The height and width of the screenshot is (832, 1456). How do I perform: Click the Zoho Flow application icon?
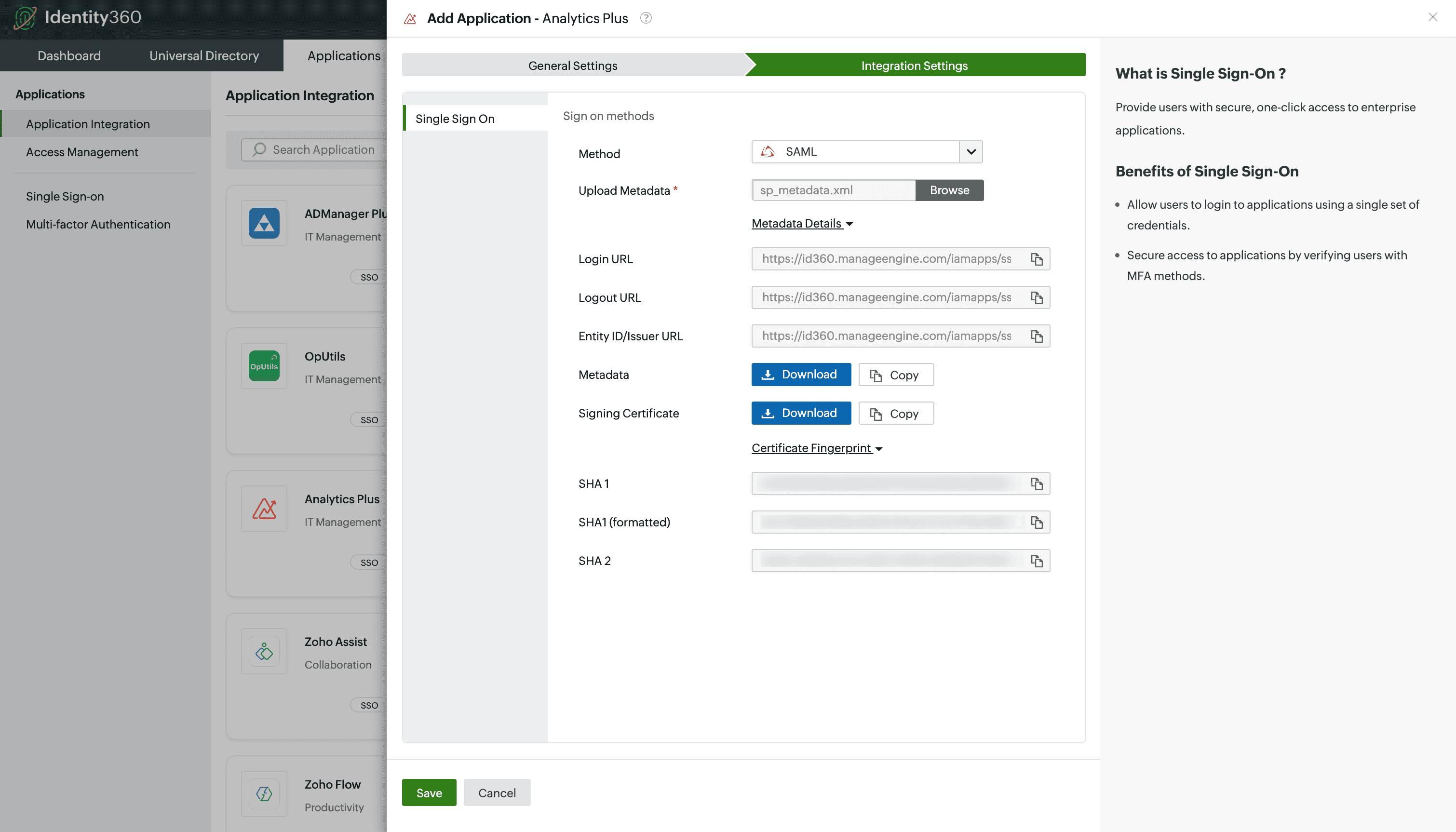tap(264, 793)
